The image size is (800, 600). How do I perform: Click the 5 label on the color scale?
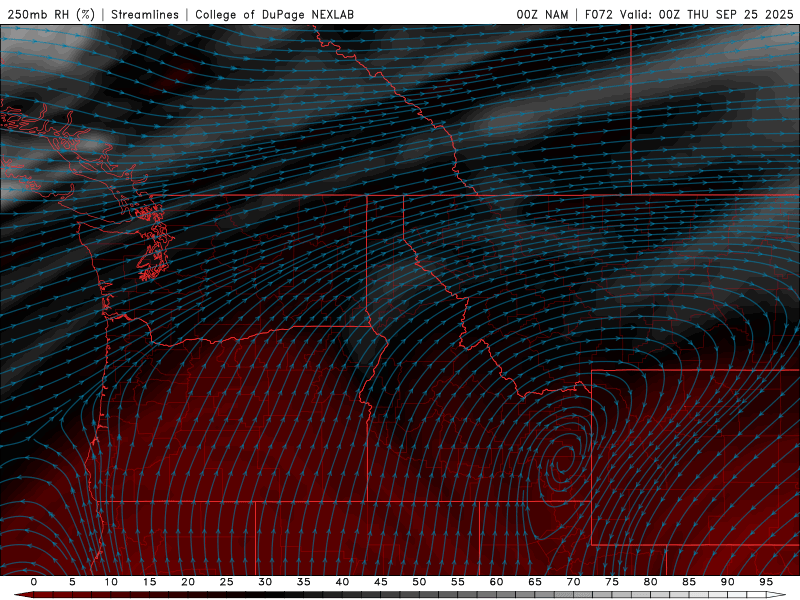point(72,582)
